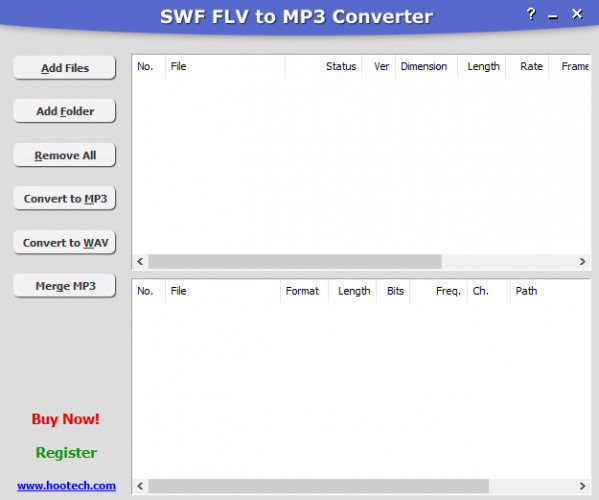The width and height of the screenshot is (599, 500).
Task: Open the Buy Now! link
Action: pyautogui.click(x=65, y=419)
